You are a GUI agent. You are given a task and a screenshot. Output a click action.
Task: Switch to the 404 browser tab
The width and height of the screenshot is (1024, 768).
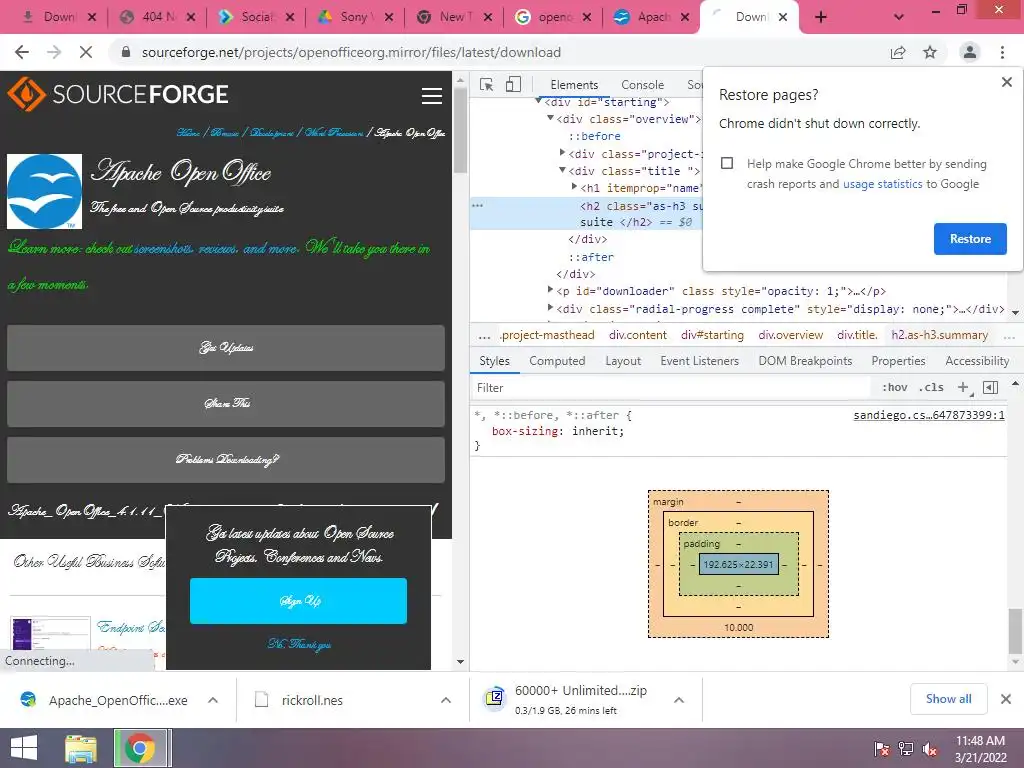click(157, 17)
